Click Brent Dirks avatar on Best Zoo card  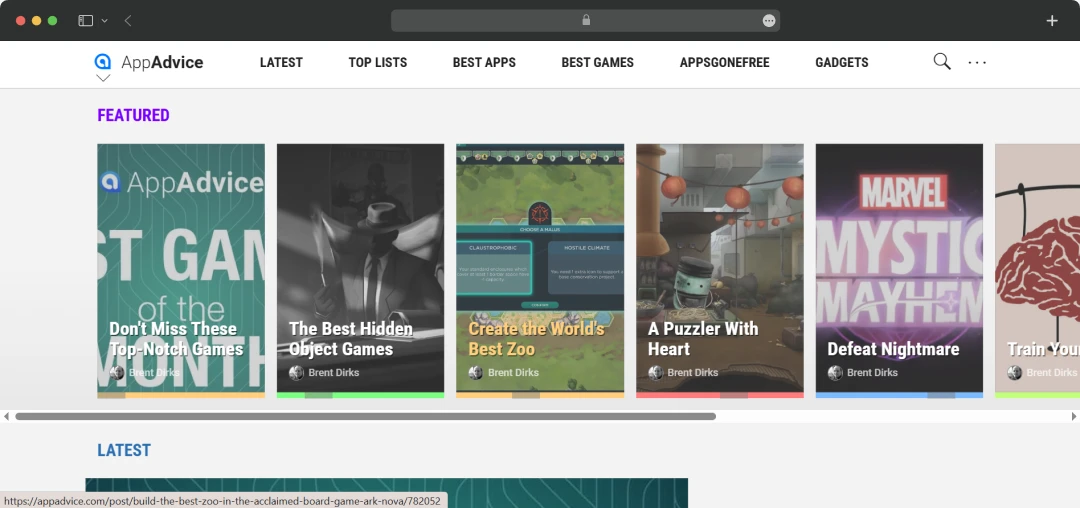pyautogui.click(x=476, y=372)
